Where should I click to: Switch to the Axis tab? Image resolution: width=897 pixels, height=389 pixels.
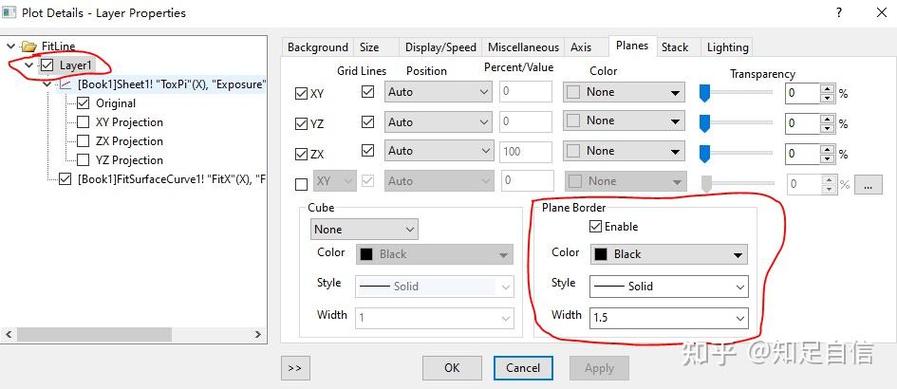coord(581,47)
